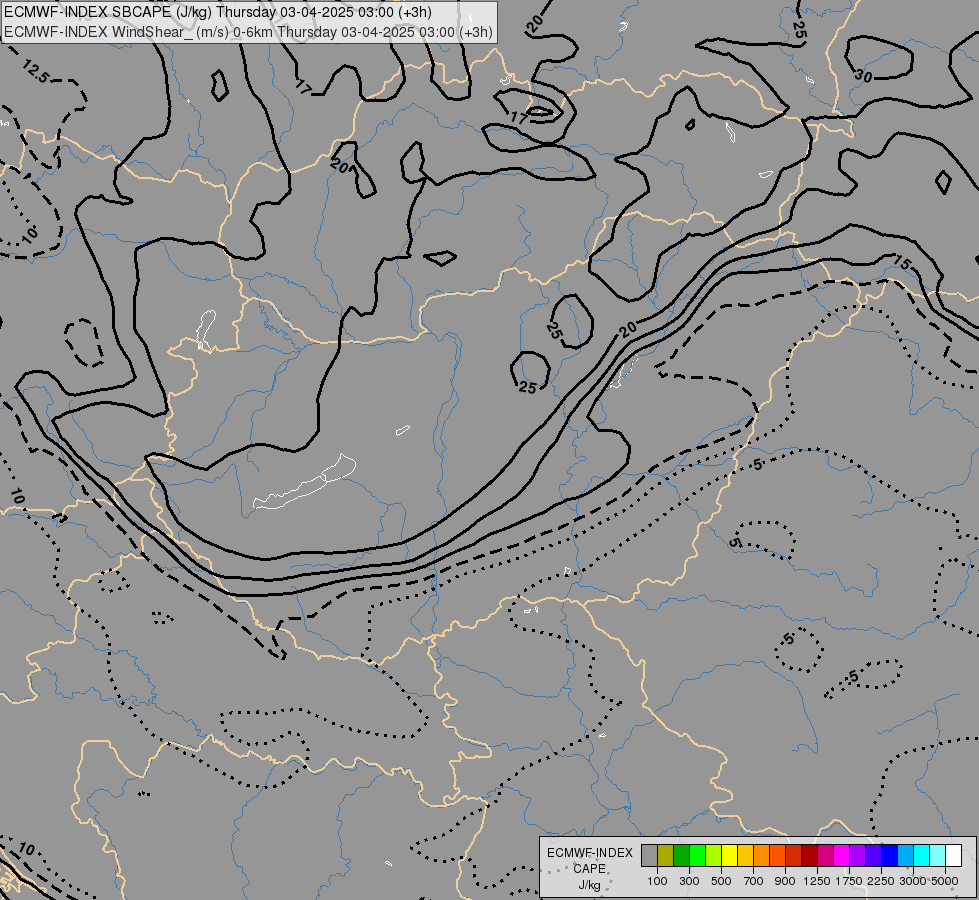Click the "30" wind shear contour label
Image resolution: width=979 pixels, height=900 pixels.
(863, 76)
